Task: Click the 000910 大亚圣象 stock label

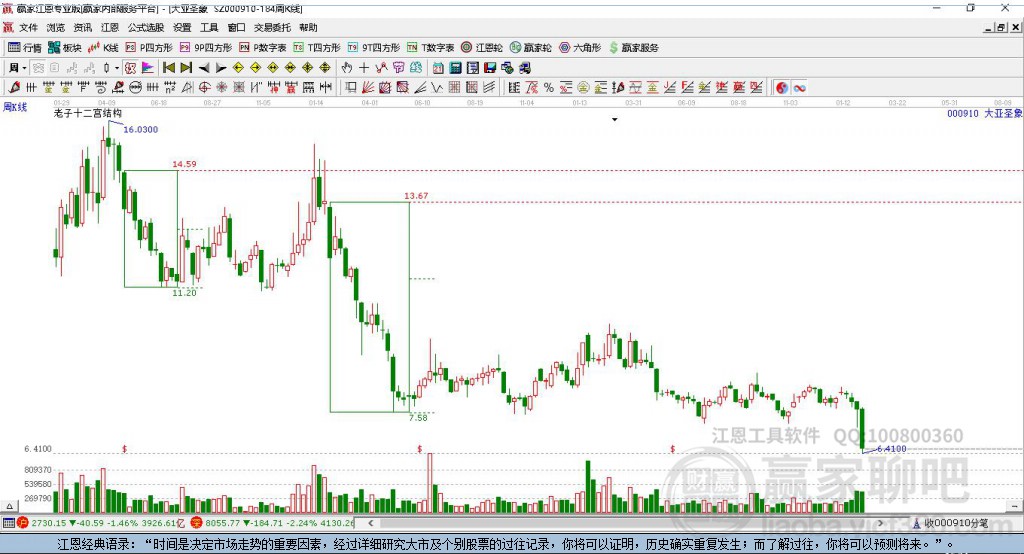Action: coord(984,114)
